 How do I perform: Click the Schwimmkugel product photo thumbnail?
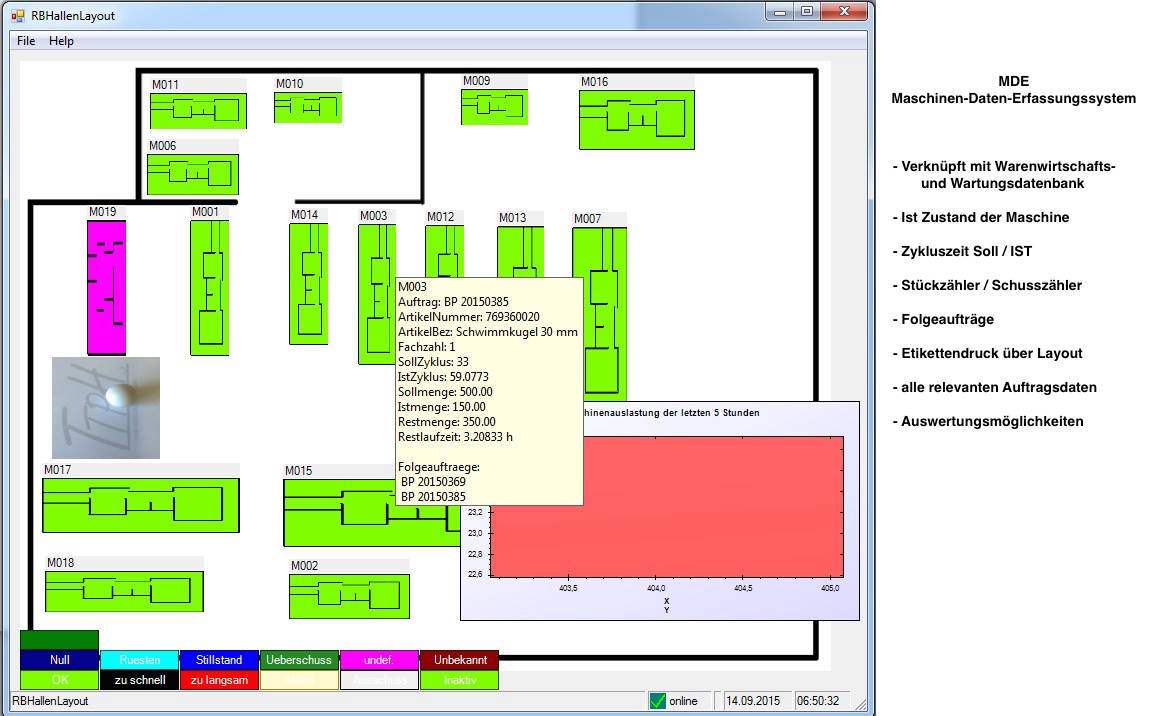(x=106, y=408)
